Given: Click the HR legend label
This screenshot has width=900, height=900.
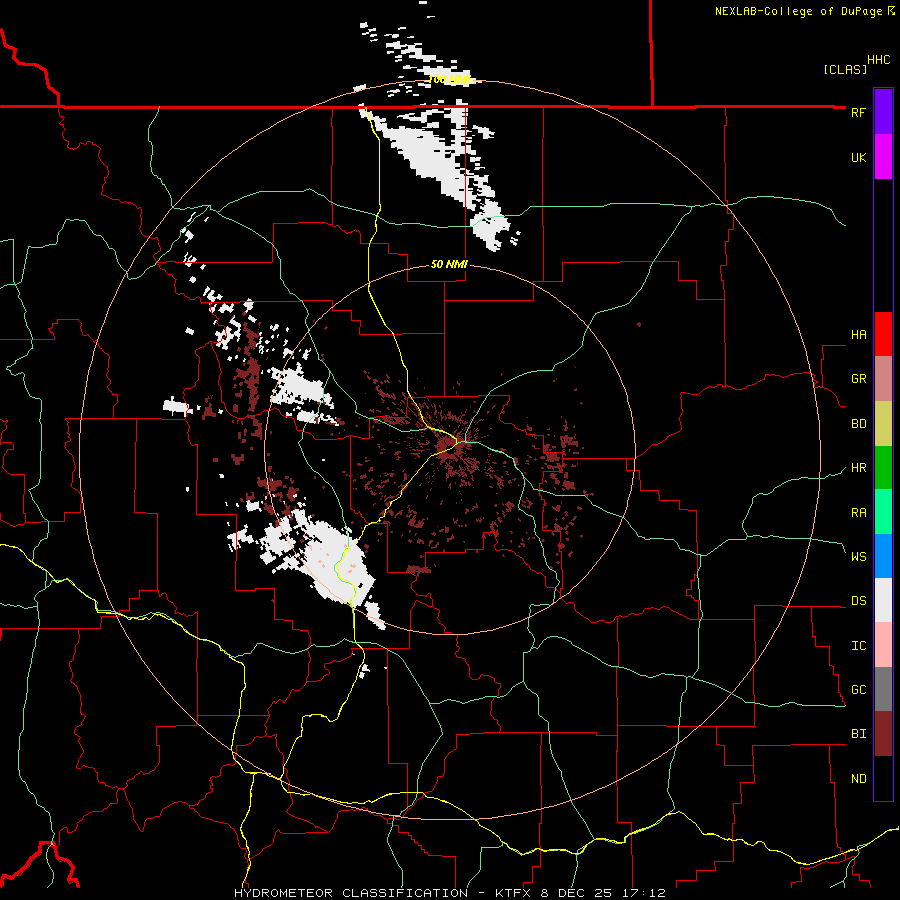Looking at the screenshot, I should point(859,468).
